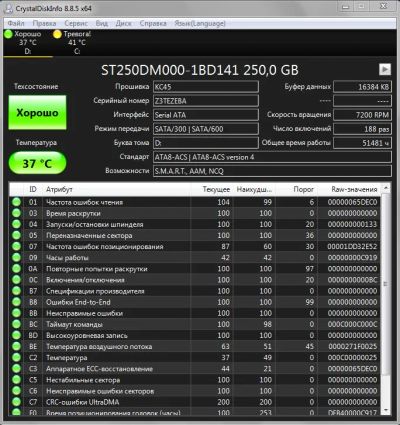
Task: Click status icon of attribute BC row
Action: 16,324
